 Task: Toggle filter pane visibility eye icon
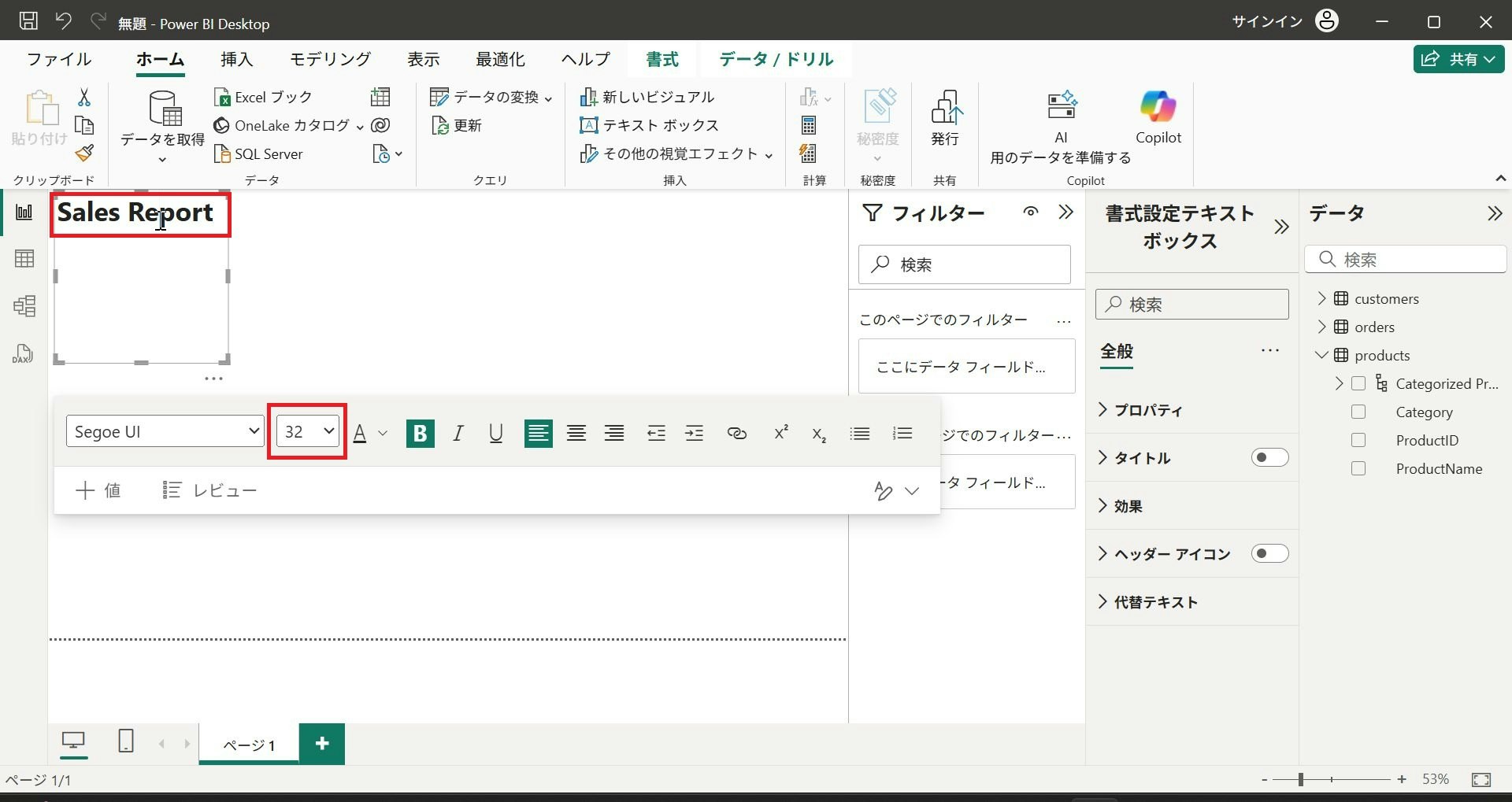coord(1030,212)
